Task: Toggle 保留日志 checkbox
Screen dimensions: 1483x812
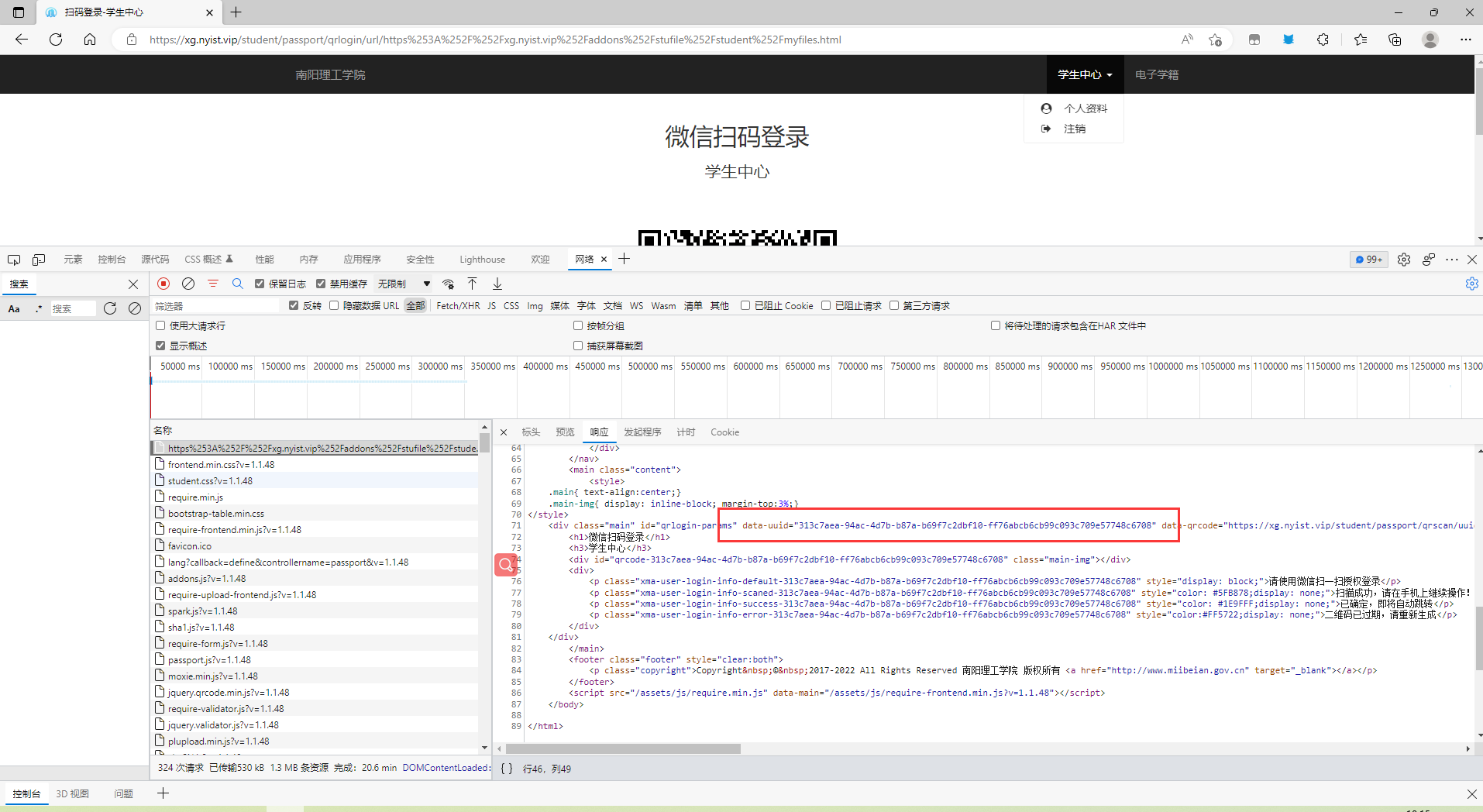Action: pyautogui.click(x=260, y=284)
